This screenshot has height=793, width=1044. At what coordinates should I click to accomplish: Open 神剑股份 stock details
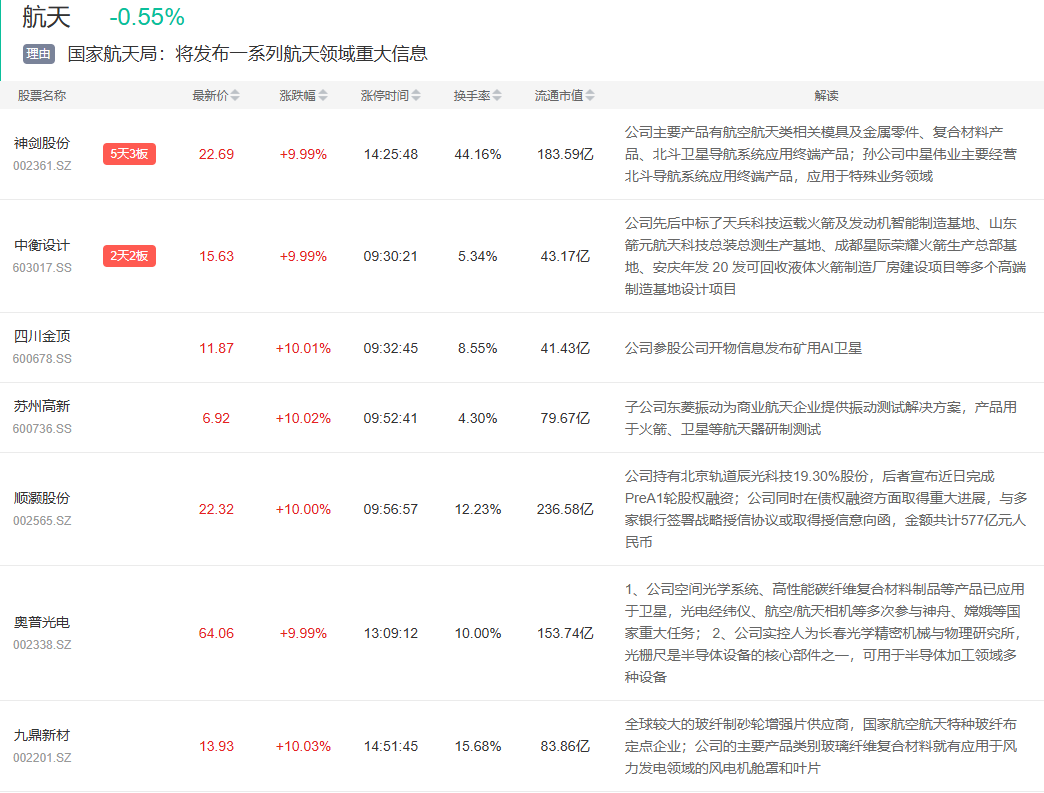coord(42,144)
